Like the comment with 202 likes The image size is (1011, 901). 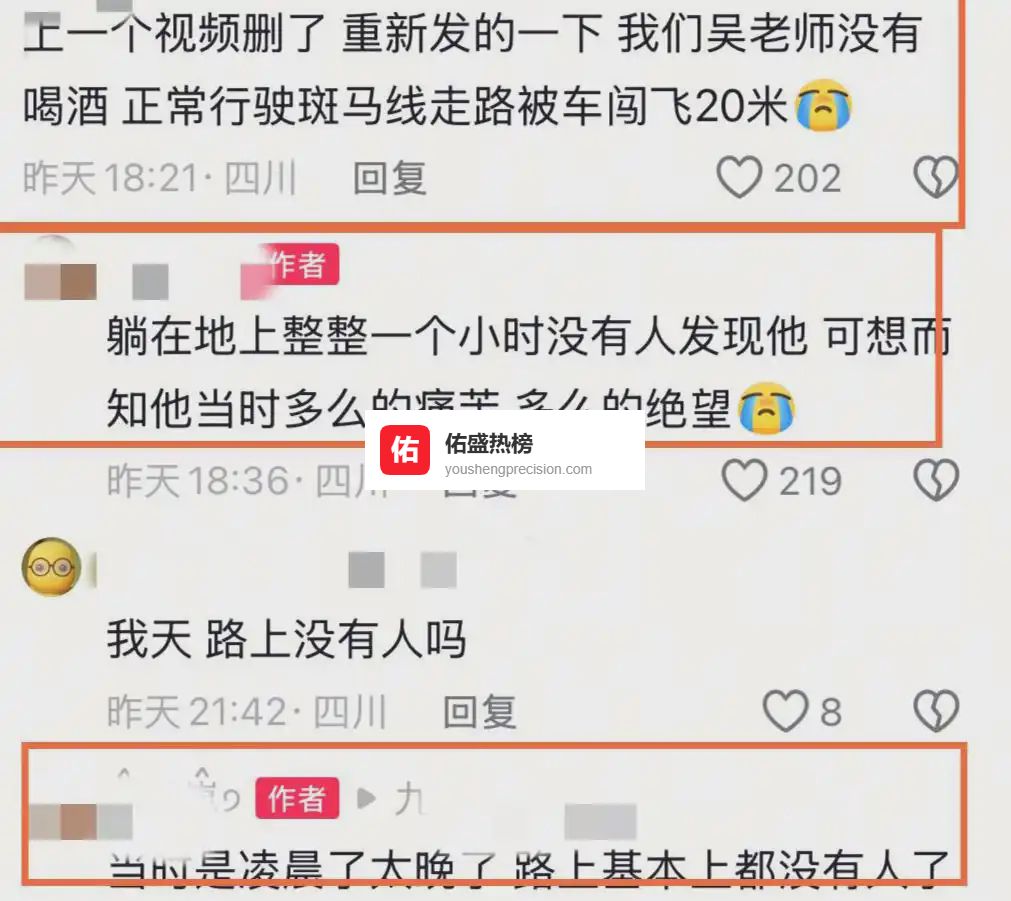(x=740, y=177)
